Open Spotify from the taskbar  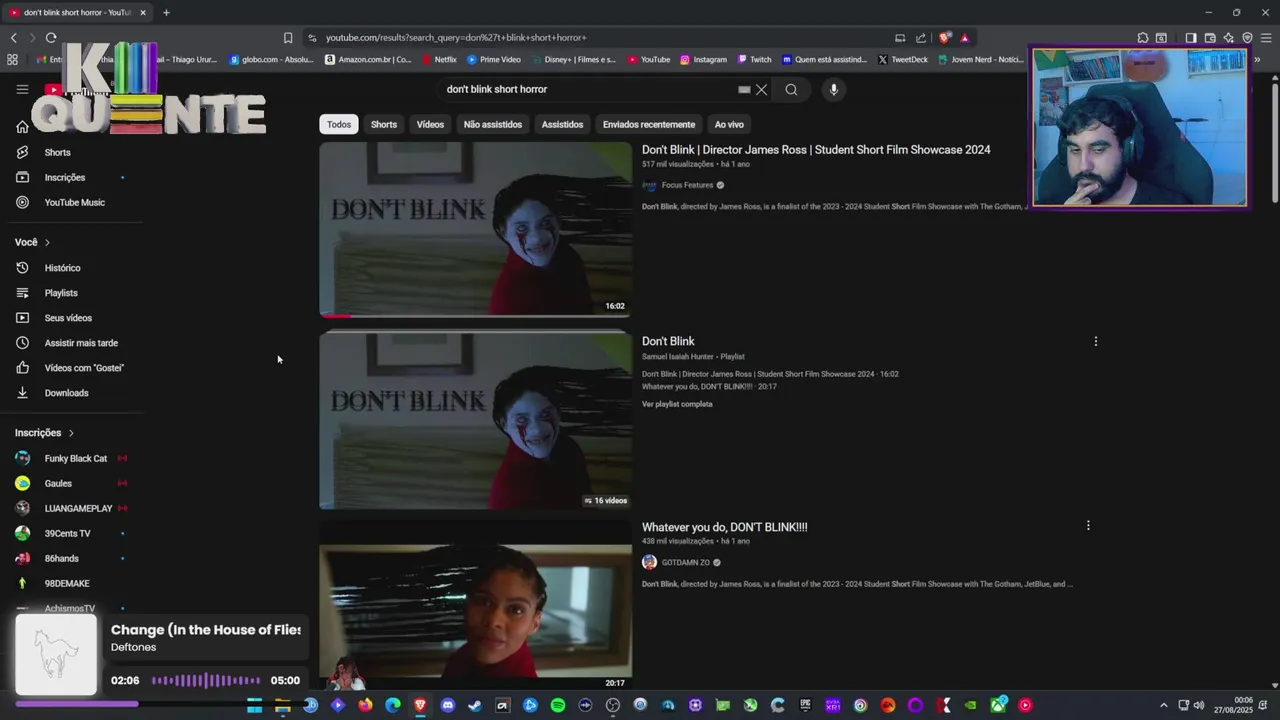coord(558,705)
